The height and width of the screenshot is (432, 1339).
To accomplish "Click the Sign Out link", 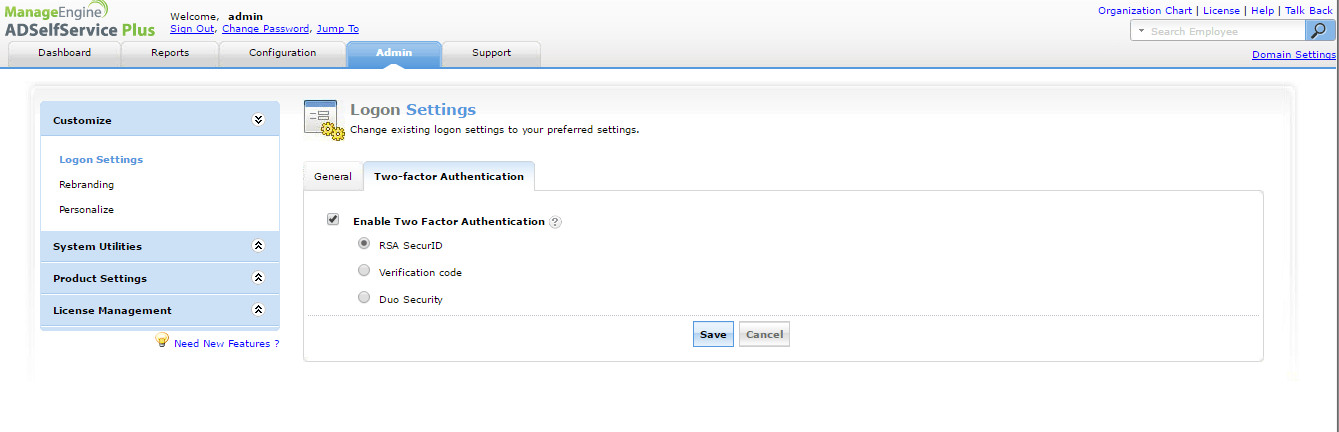I will tap(192, 29).
